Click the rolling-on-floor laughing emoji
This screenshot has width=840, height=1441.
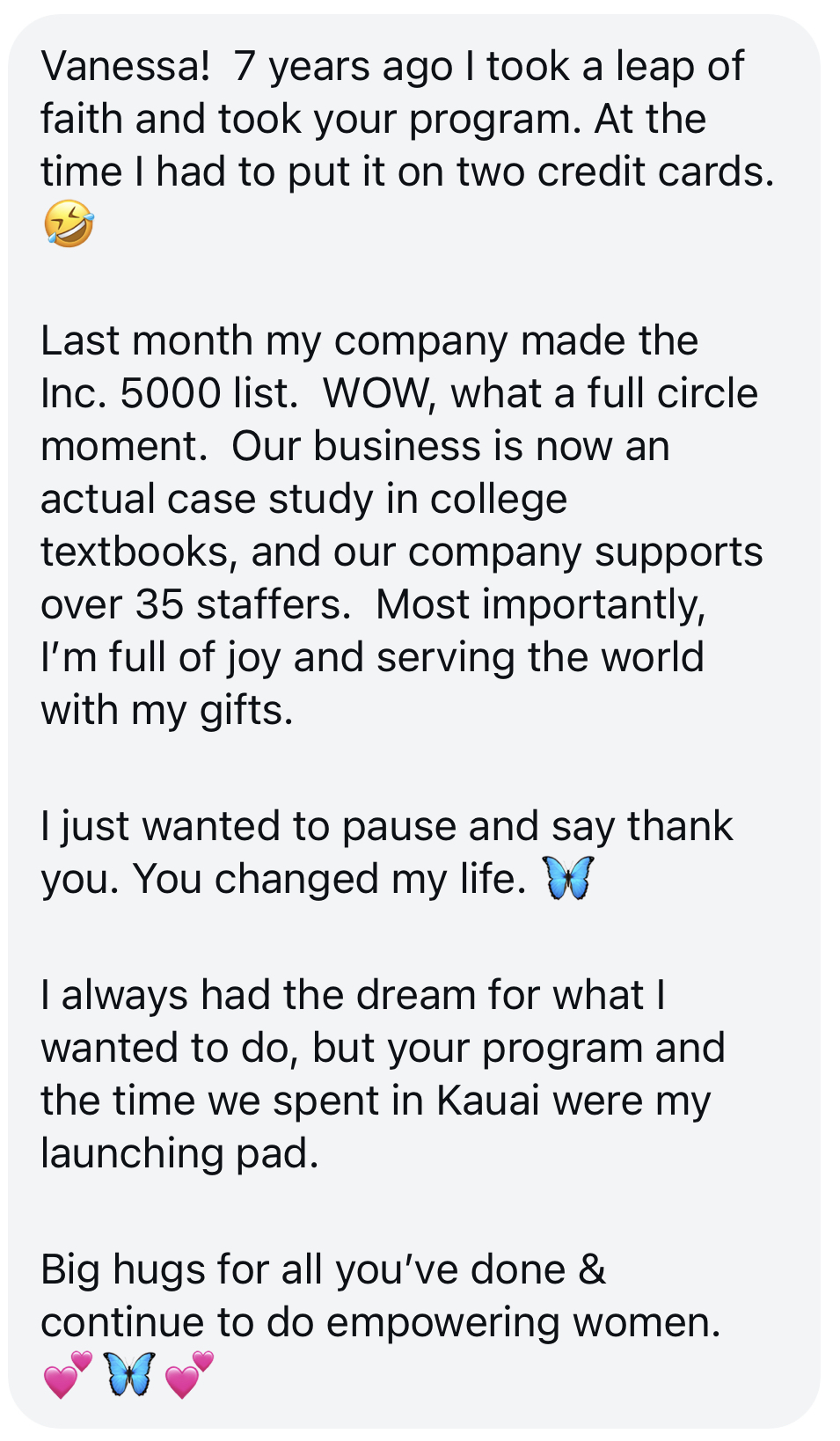(x=69, y=224)
